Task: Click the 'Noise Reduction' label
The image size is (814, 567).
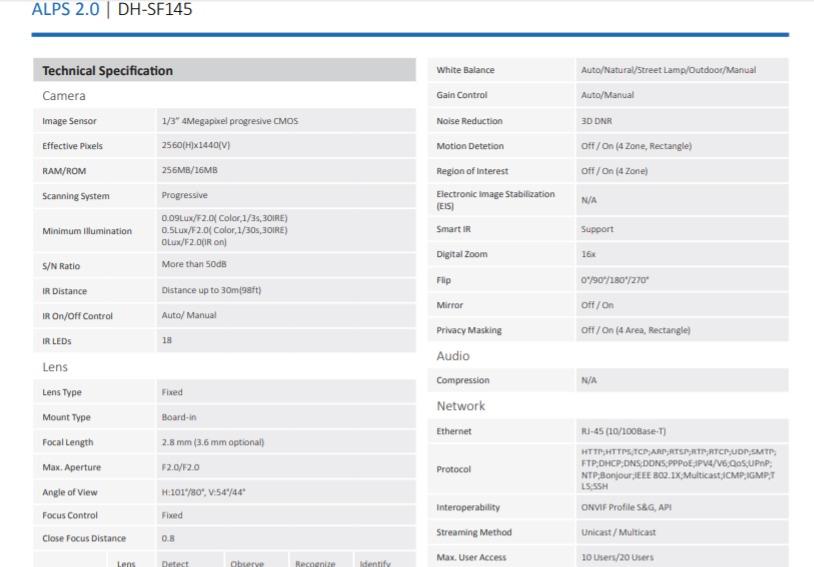Action: tap(470, 121)
